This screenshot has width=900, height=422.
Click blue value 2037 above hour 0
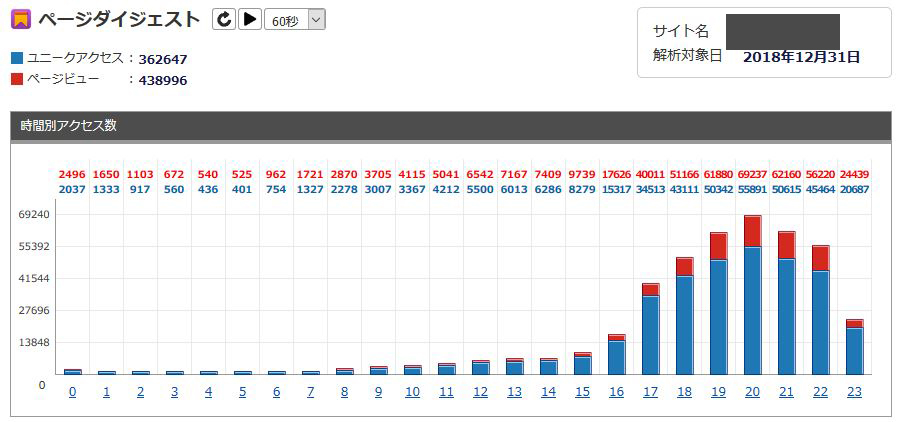click(72, 189)
